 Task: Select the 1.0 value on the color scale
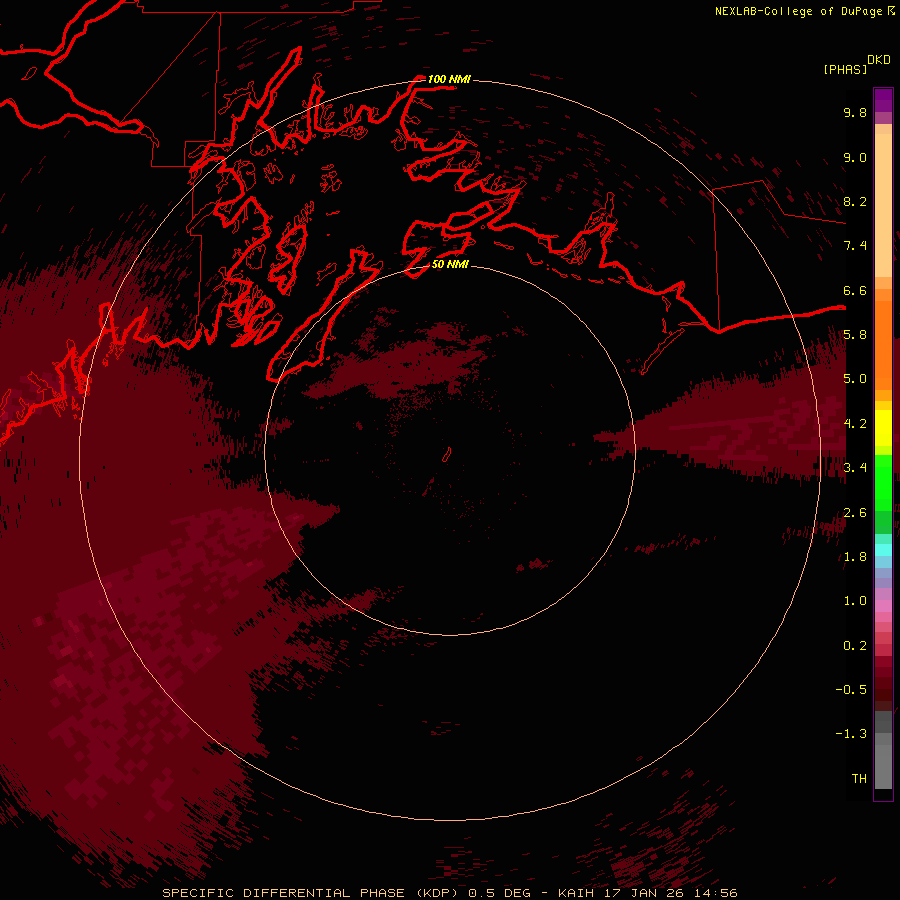[x=855, y=601]
